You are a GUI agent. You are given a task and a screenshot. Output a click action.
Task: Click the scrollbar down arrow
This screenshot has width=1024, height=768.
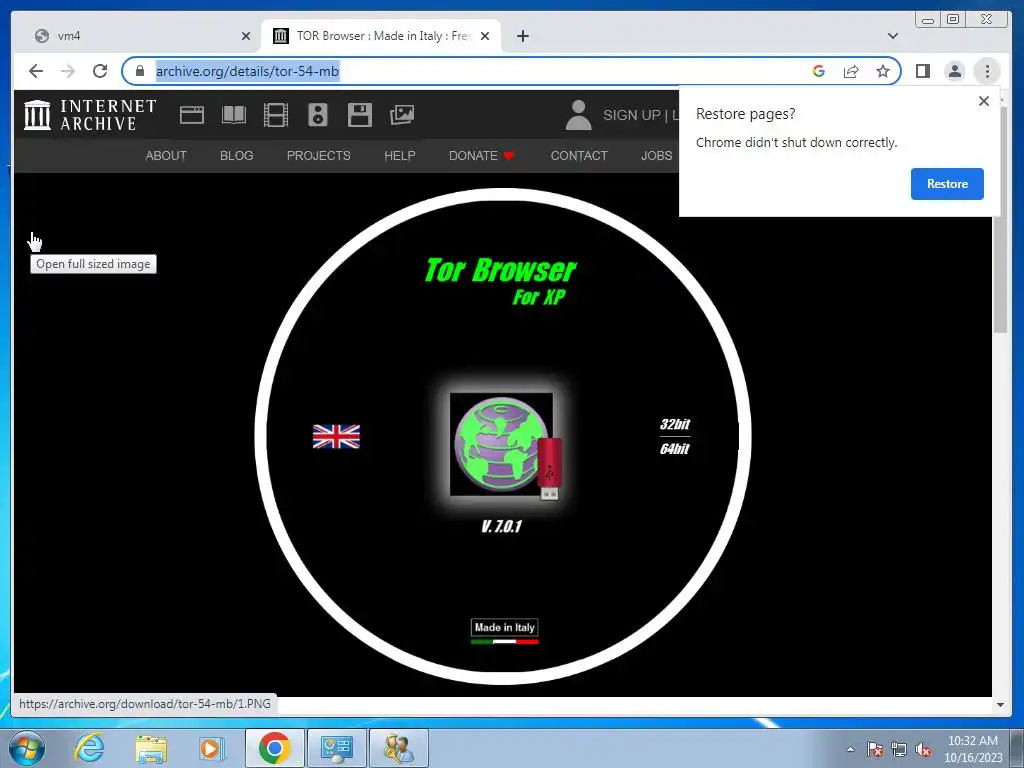(1000, 705)
